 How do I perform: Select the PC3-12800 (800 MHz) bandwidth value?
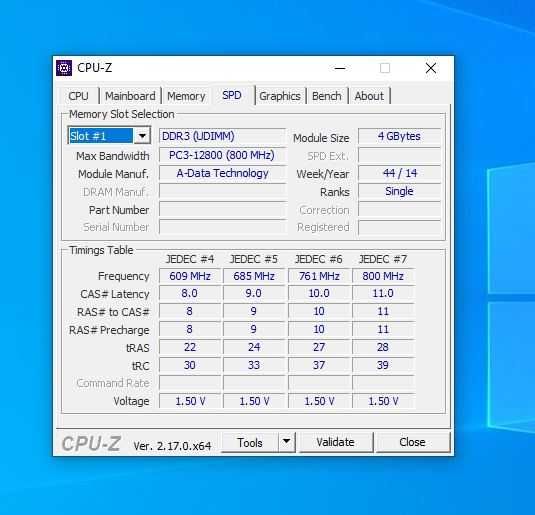point(222,155)
